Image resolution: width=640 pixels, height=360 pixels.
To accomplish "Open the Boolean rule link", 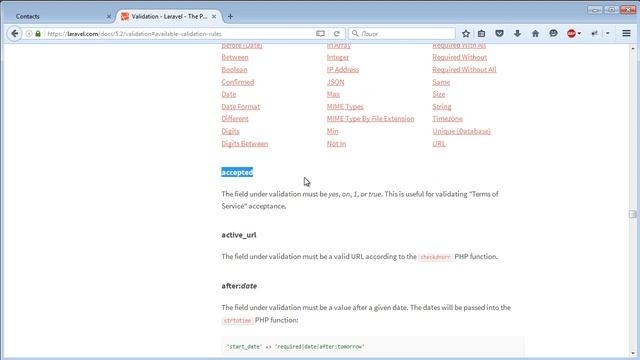I will [x=234, y=69].
